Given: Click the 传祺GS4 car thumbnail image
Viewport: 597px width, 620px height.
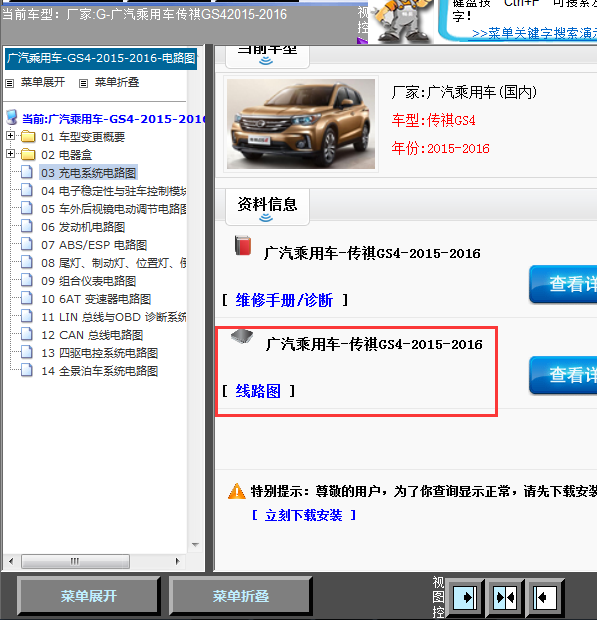Looking at the screenshot, I should click(301, 124).
